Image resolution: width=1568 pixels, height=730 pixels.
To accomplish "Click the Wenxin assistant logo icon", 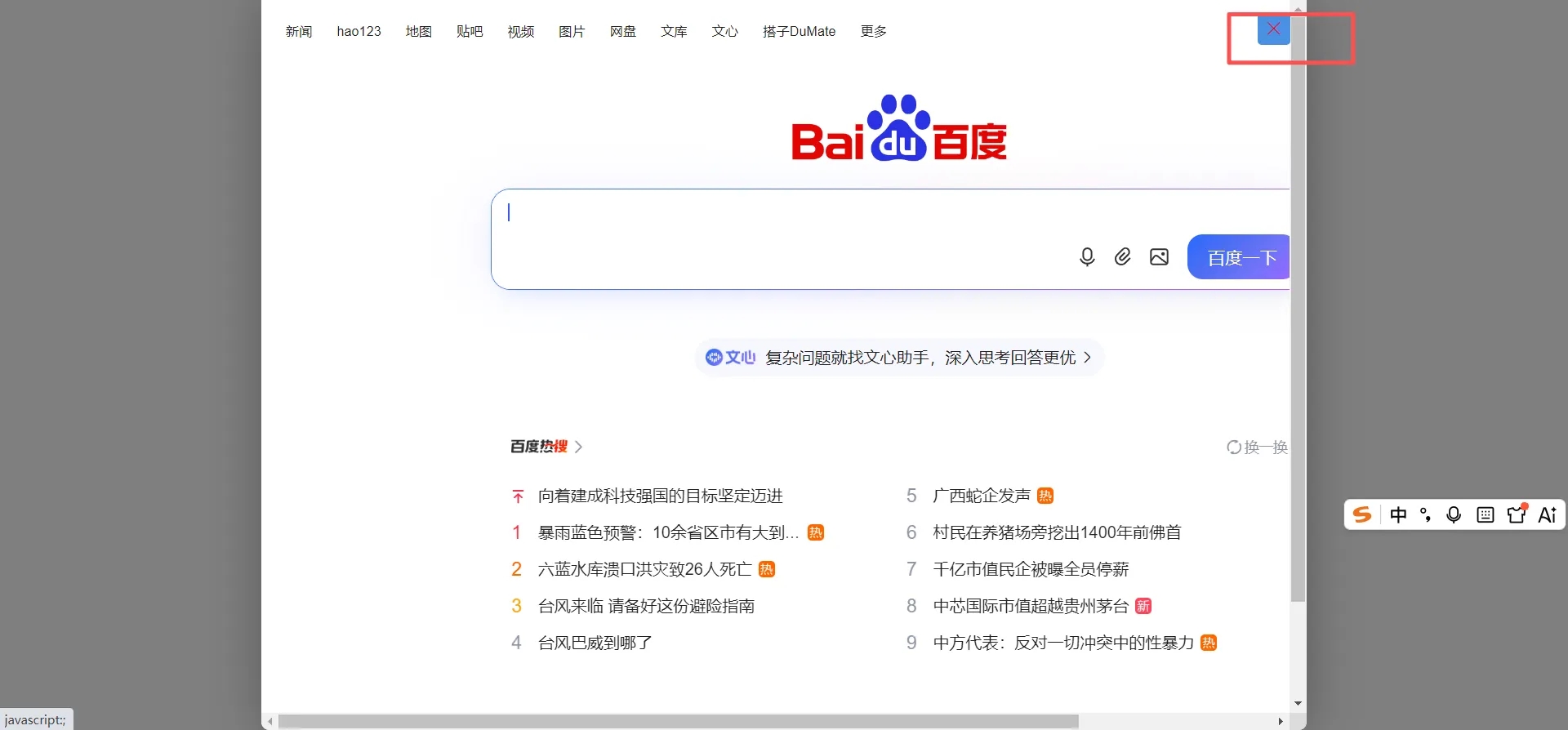I will 714,357.
